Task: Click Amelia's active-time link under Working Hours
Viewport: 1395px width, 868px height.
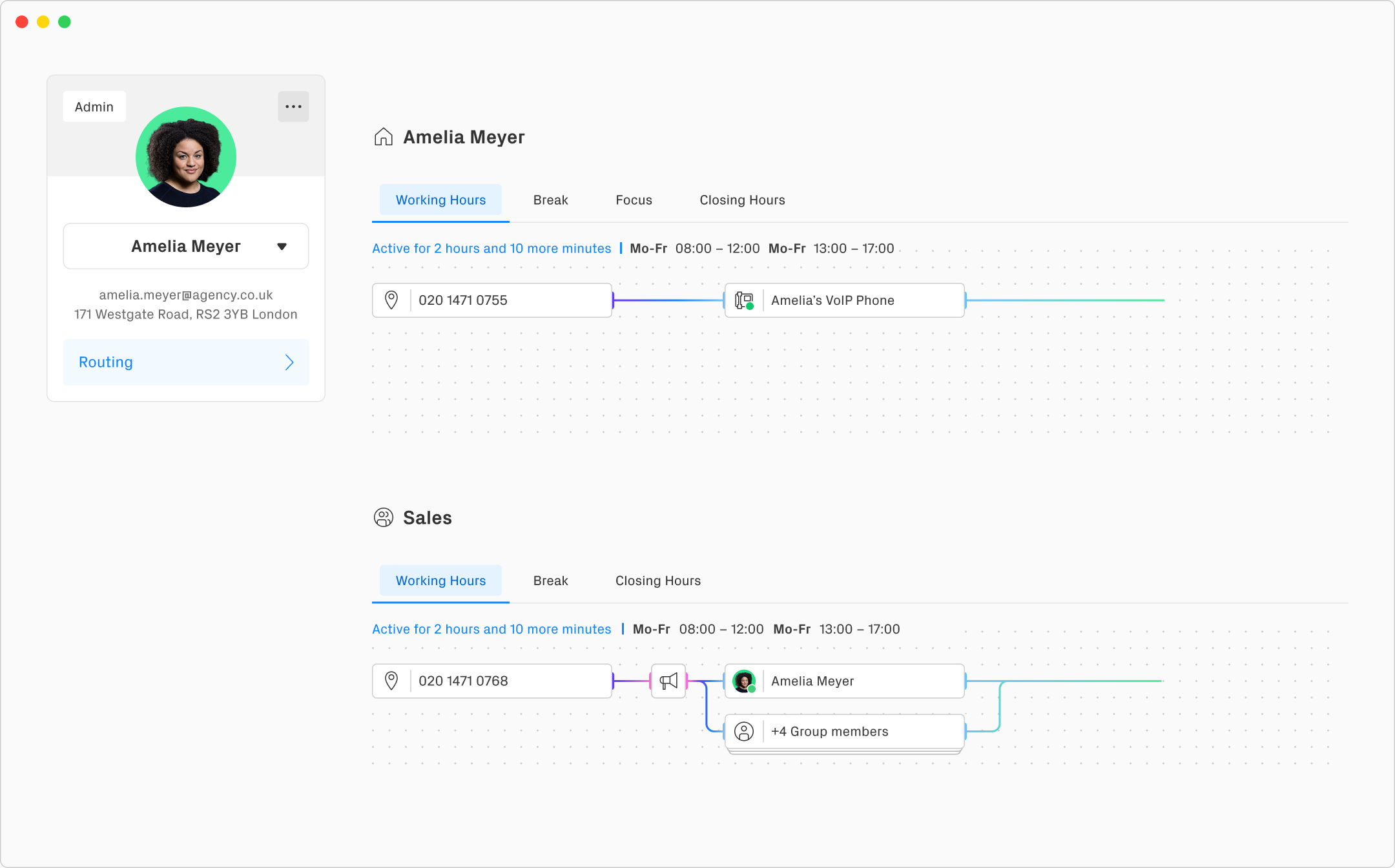Action: click(491, 249)
